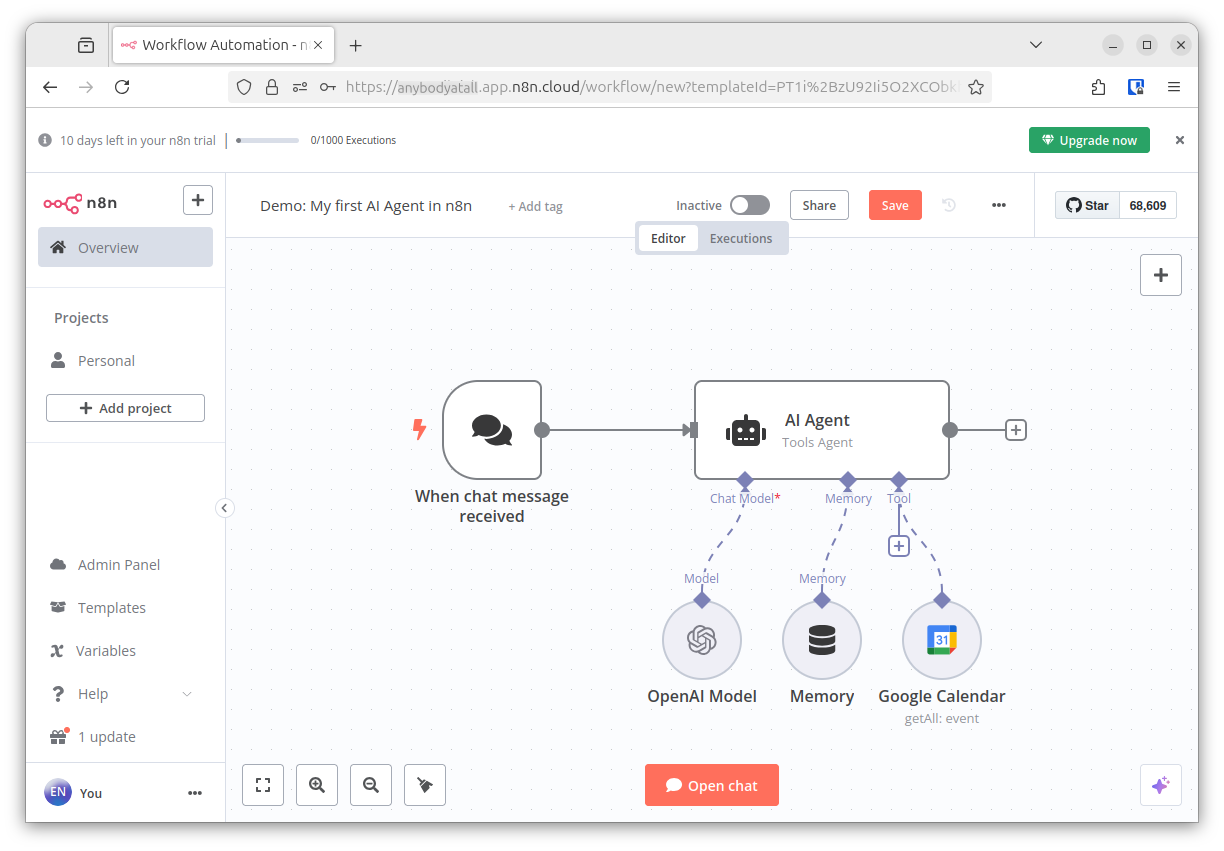Open the chat message trigger node
This screenshot has height=851, width=1224.
point(491,429)
